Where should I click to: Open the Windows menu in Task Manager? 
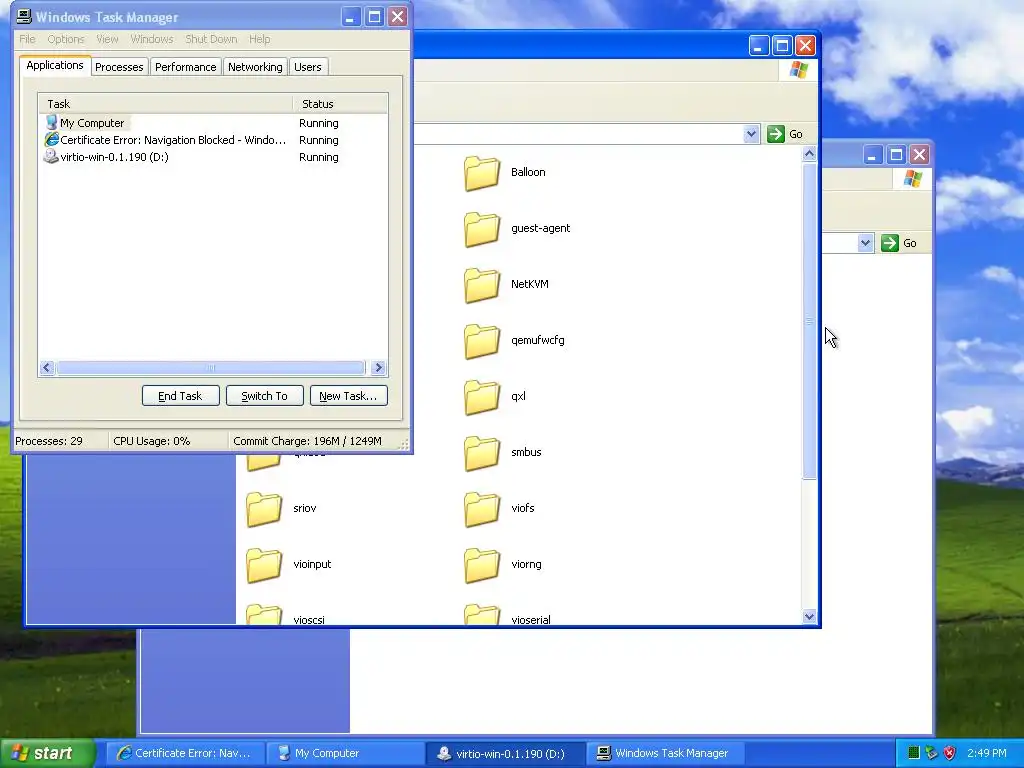click(152, 39)
